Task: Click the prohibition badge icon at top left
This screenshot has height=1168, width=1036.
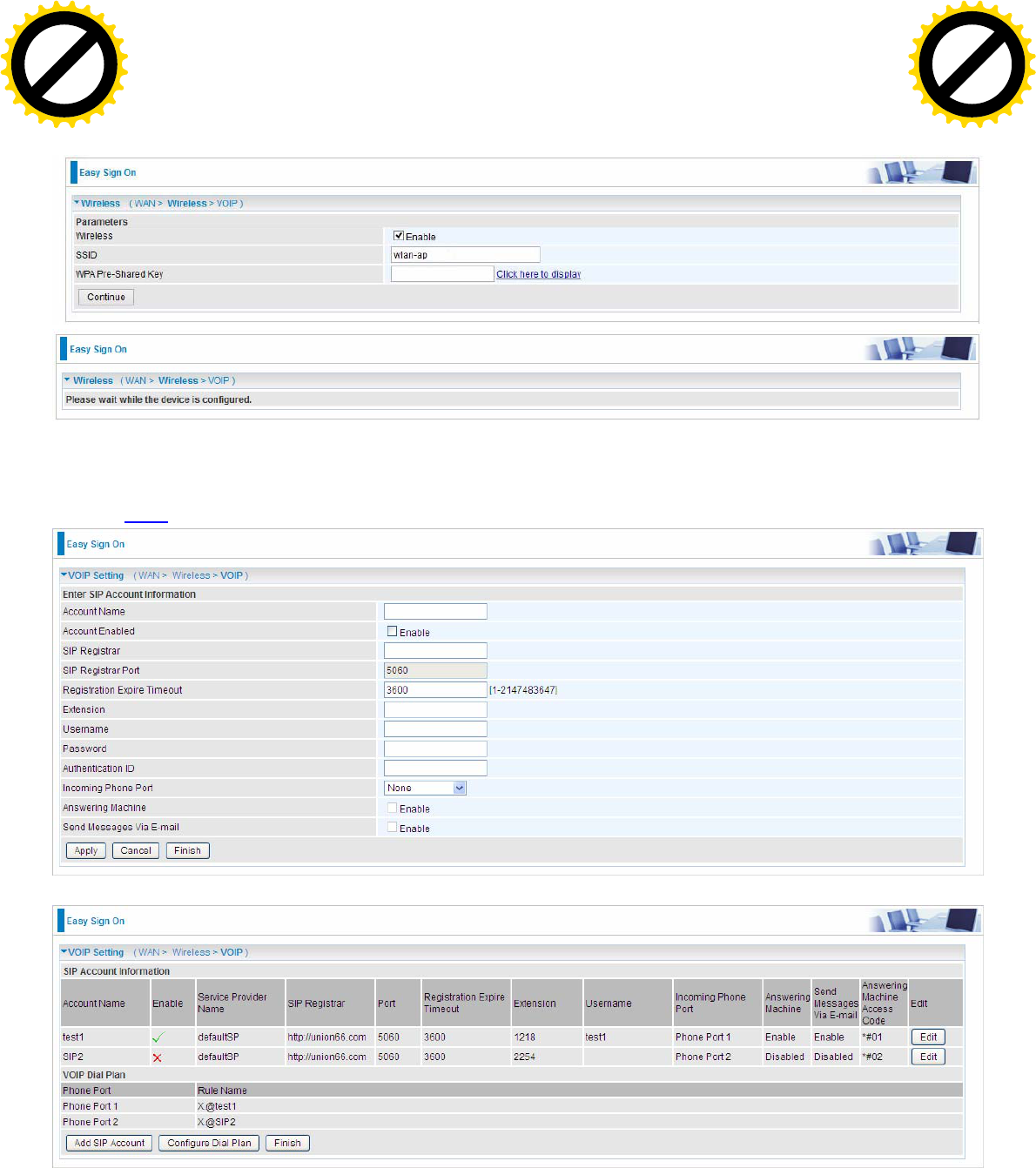Action: coord(64,64)
